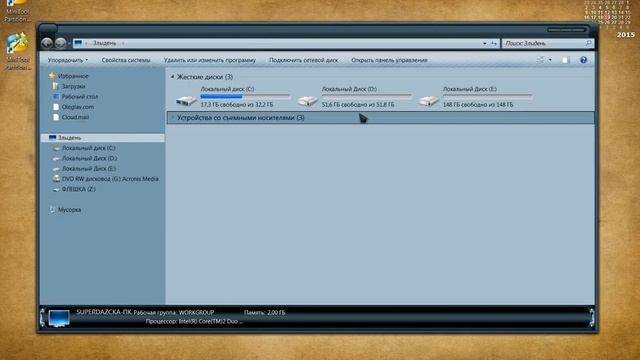The height and width of the screenshot is (360, 640).
Task: Click the Oteglav.com label in favorites
Action: click(x=78, y=107)
